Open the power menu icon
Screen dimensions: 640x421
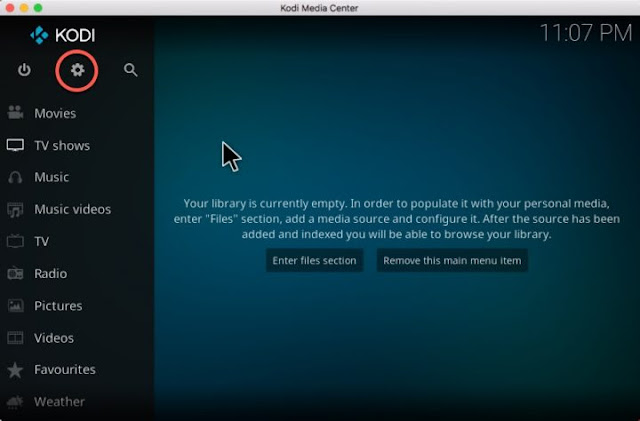pyautogui.click(x=24, y=70)
